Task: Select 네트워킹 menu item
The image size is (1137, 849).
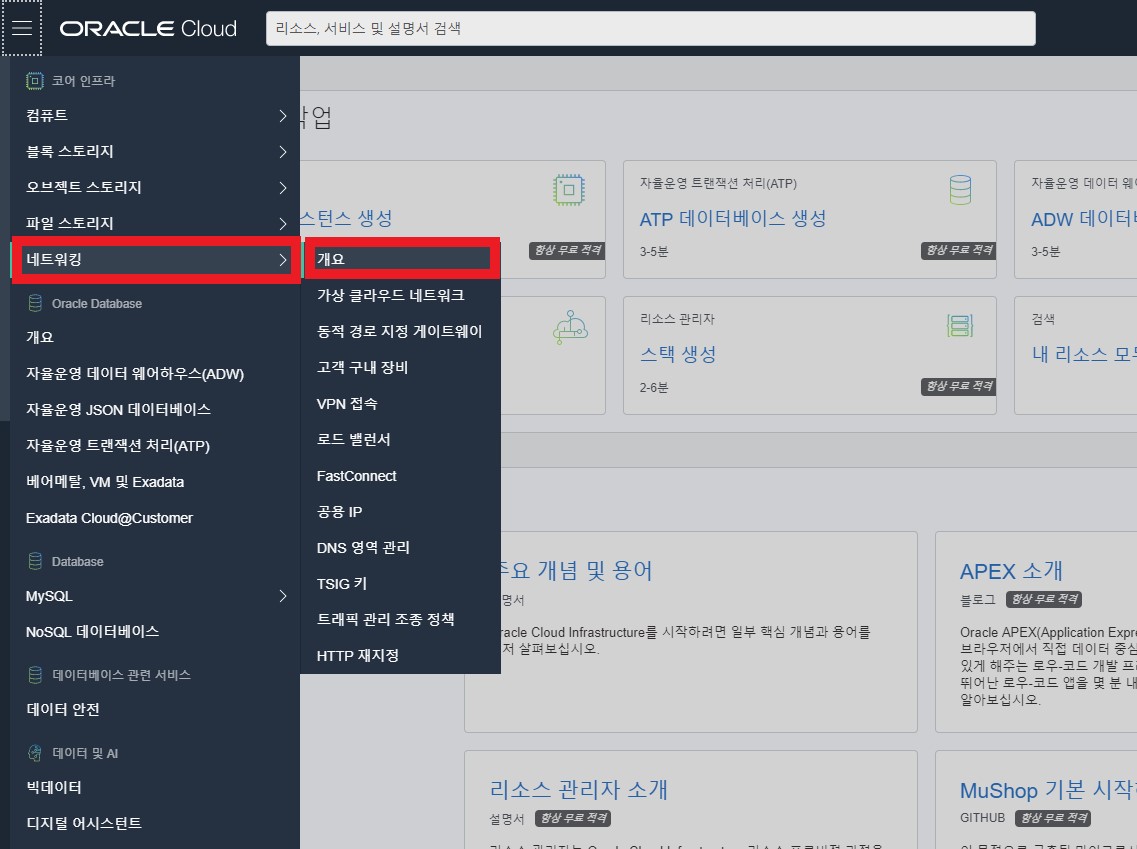Action: pyautogui.click(x=156, y=260)
